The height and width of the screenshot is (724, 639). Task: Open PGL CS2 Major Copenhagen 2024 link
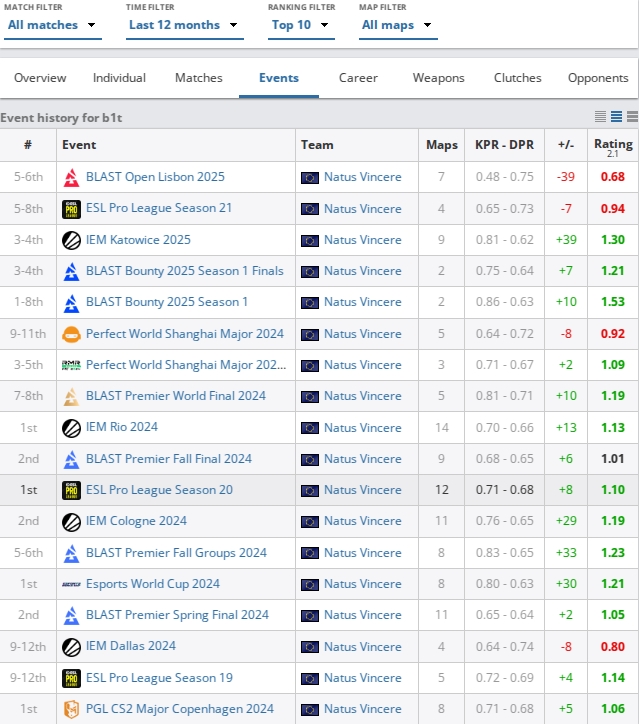click(x=180, y=709)
